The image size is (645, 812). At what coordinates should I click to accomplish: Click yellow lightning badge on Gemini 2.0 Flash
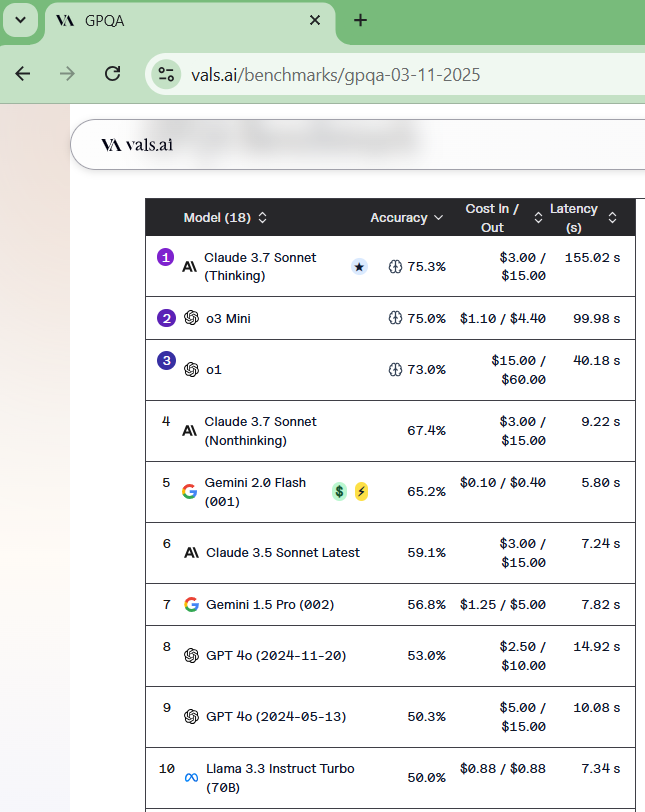(361, 491)
